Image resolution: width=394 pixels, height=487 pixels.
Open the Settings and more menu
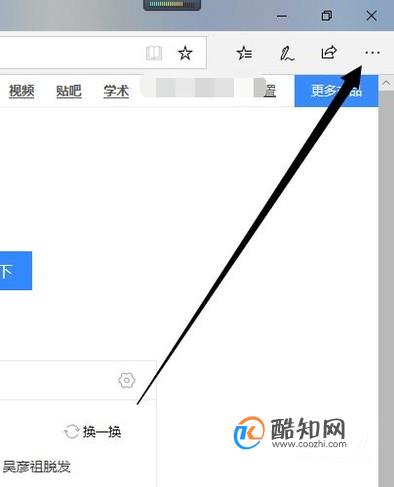(x=372, y=53)
